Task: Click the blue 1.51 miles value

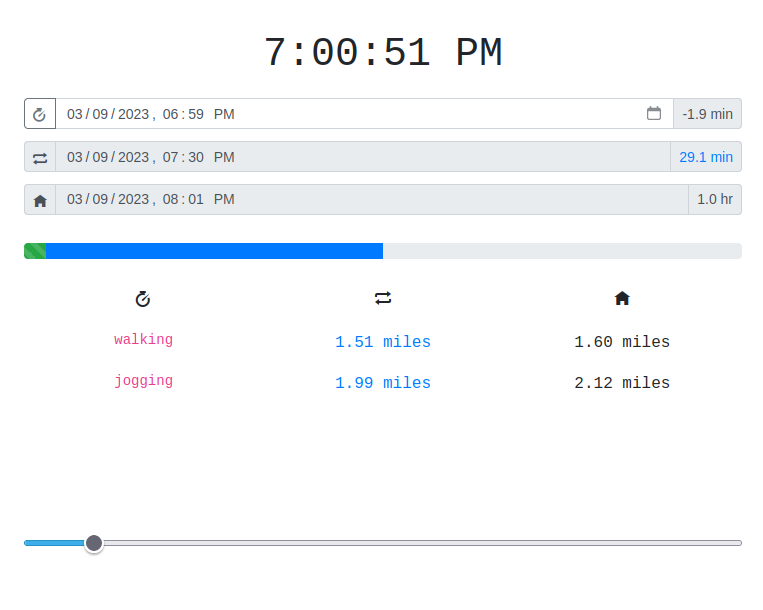Action: (383, 342)
